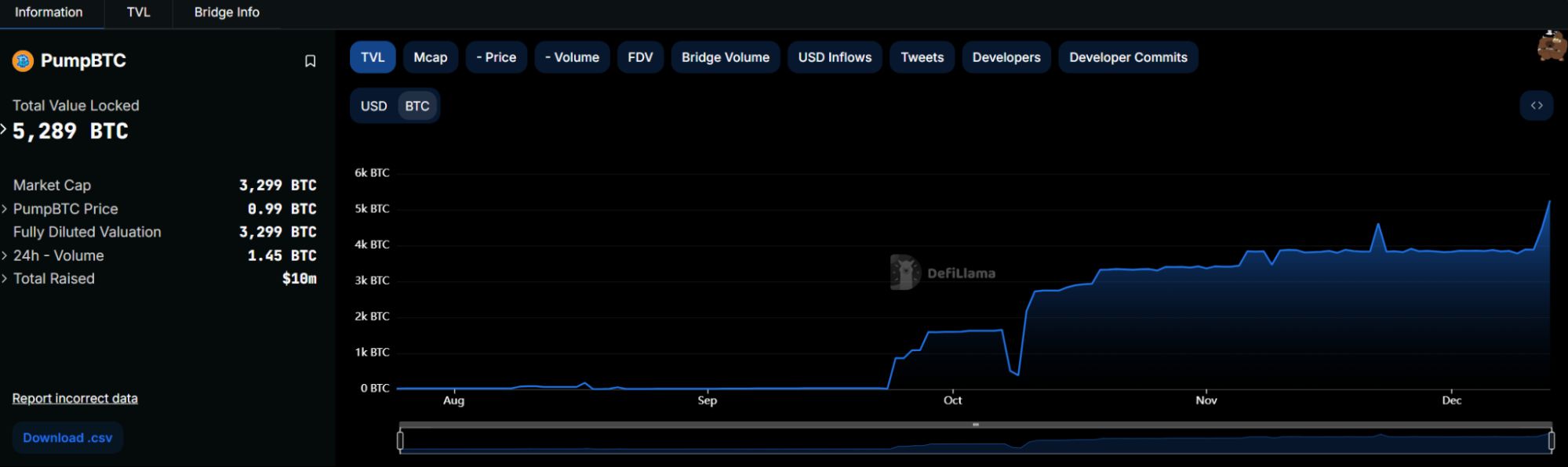Image resolution: width=1568 pixels, height=467 pixels.
Task: Enable the Volume chart series
Action: tap(572, 57)
